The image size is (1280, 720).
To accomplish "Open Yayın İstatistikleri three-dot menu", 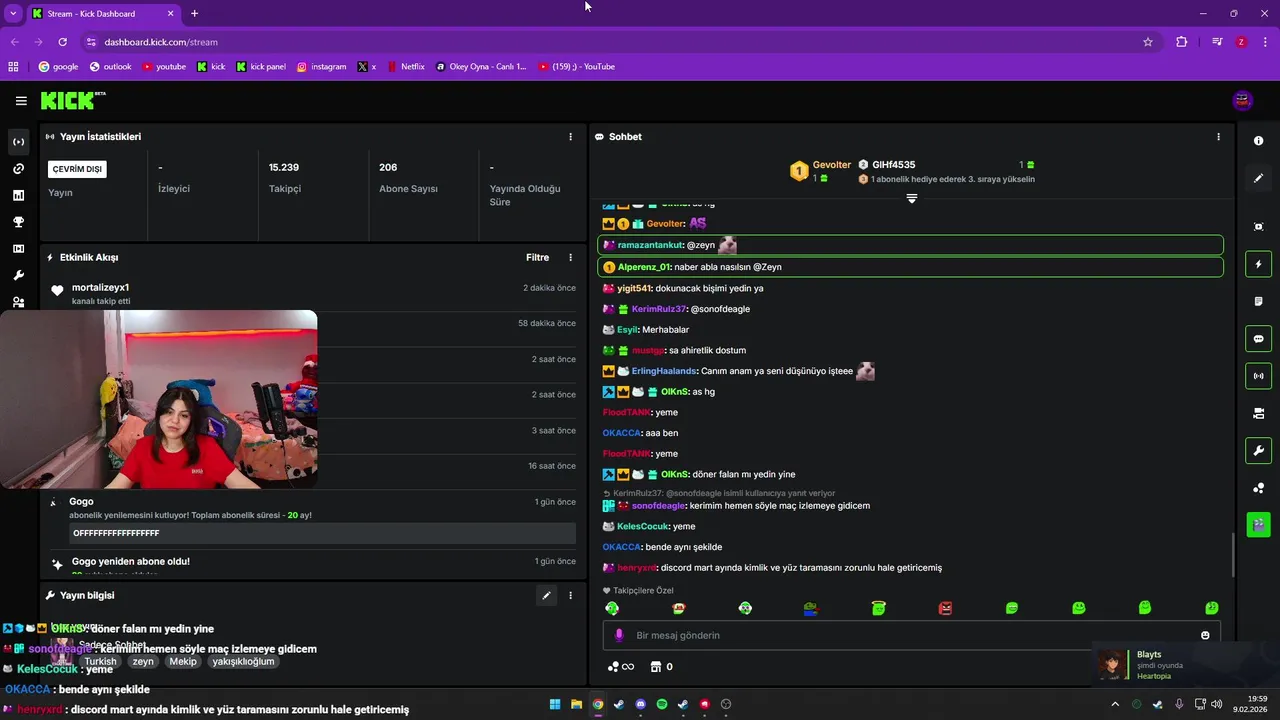I will pyautogui.click(x=571, y=137).
